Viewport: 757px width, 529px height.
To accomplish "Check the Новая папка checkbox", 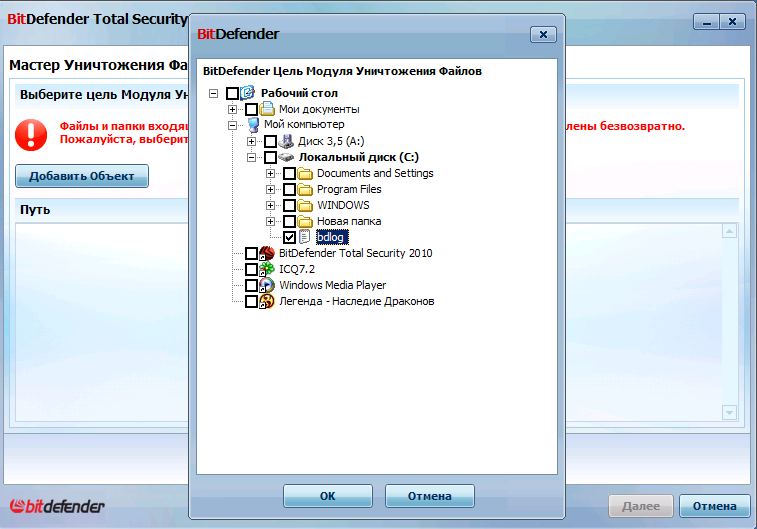I will click(x=289, y=221).
